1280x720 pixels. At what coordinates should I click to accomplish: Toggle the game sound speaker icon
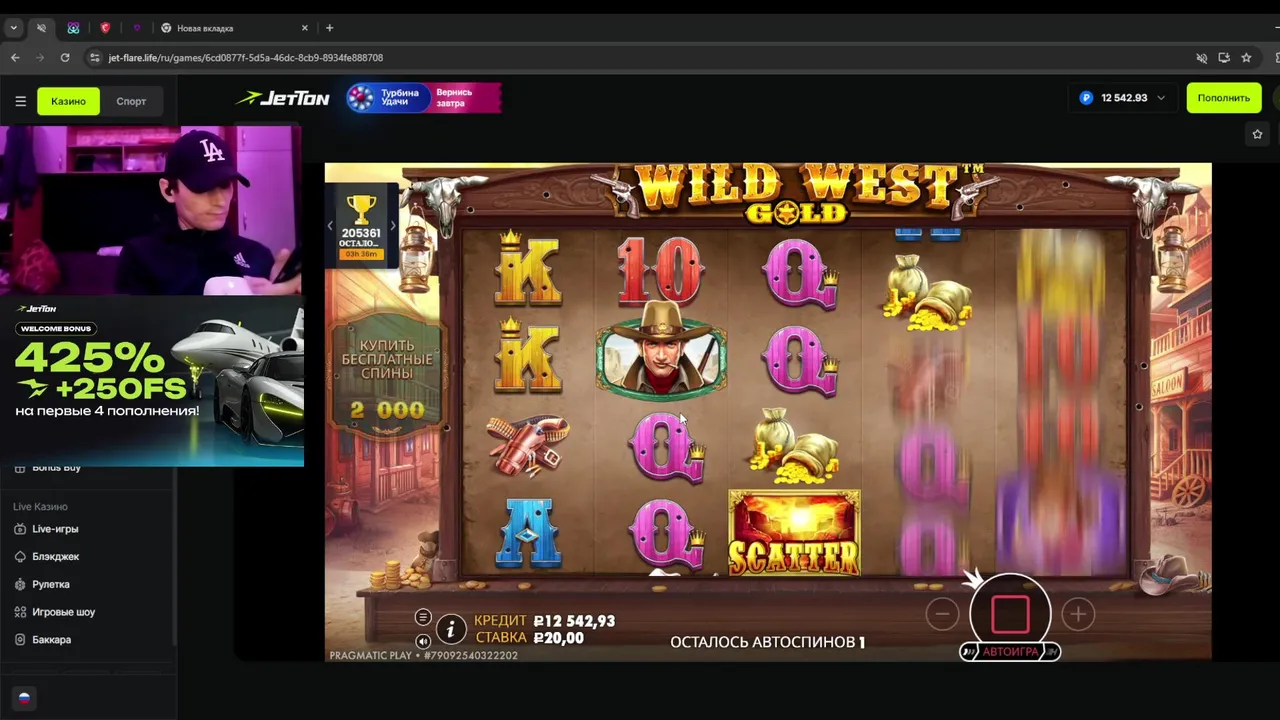[423, 641]
